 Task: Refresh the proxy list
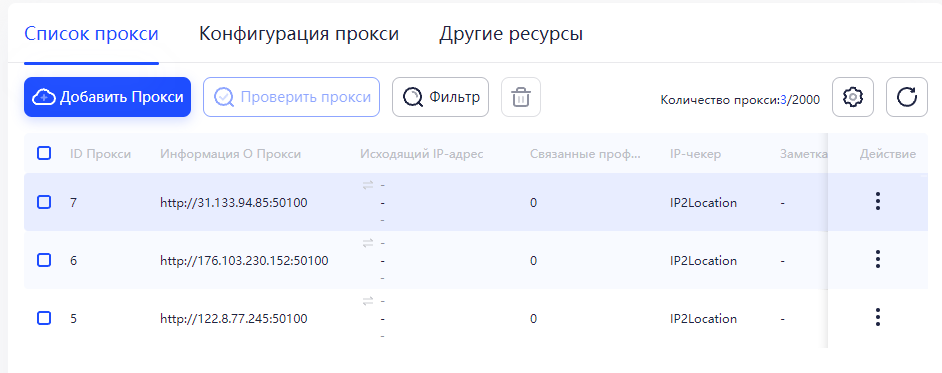(907, 97)
